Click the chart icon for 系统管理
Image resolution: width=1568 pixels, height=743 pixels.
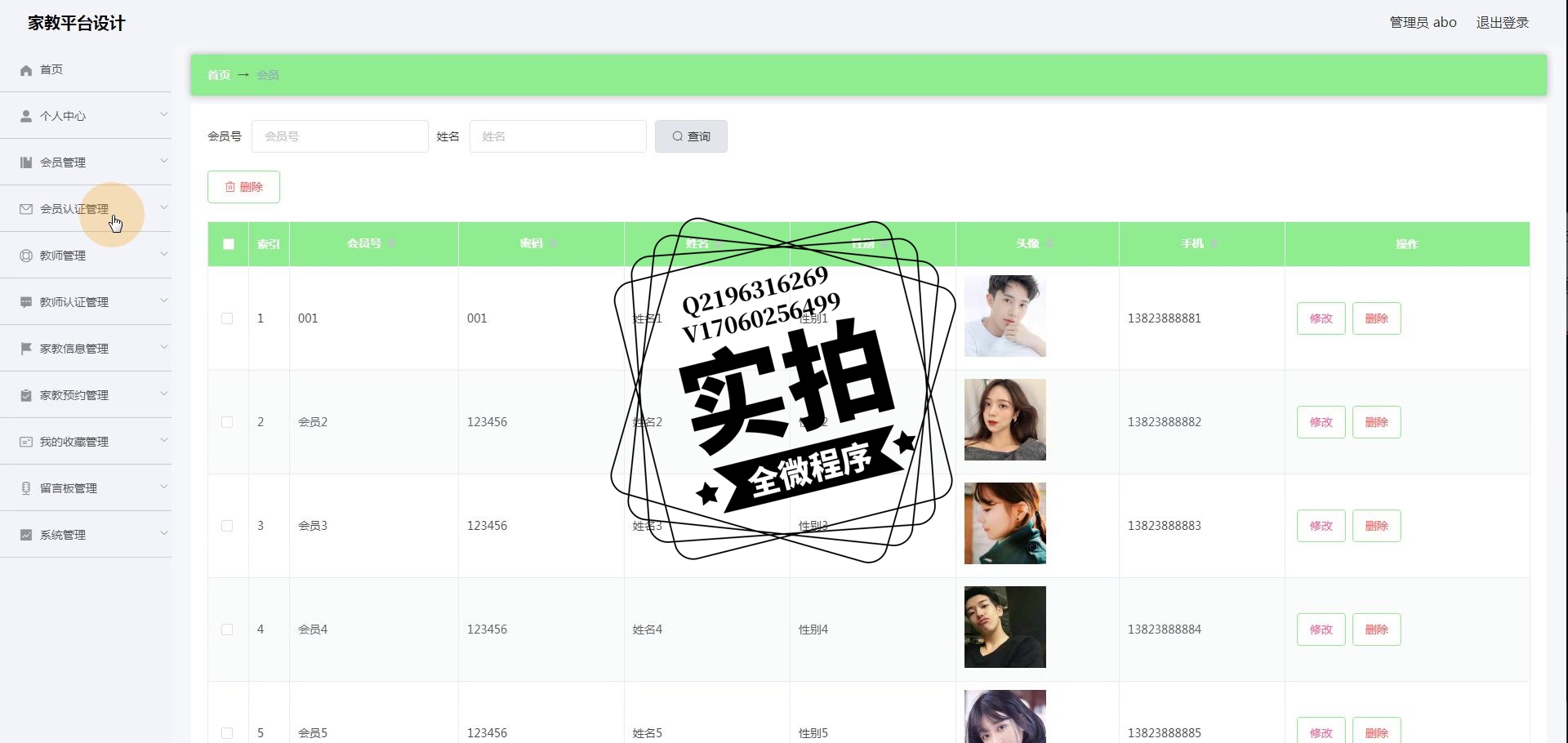pyautogui.click(x=26, y=536)
